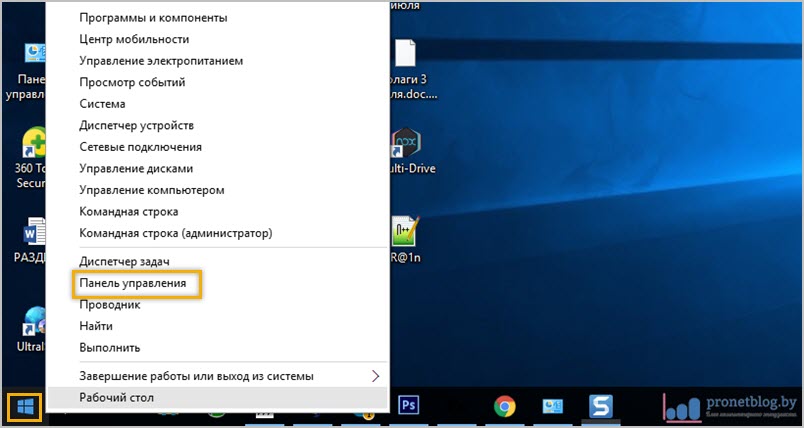Screen dimensions: 804x428
Task: Click the Windows Start button
Action: (24, 406)
